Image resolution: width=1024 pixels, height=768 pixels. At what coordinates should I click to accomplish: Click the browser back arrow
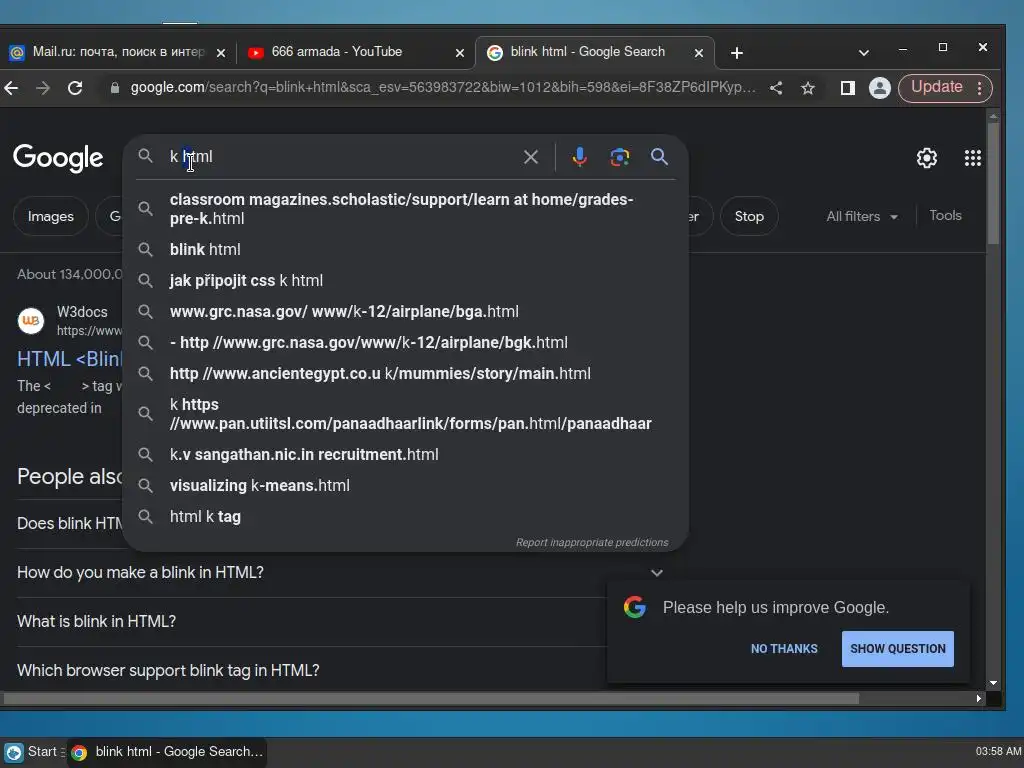coord(11,88)
